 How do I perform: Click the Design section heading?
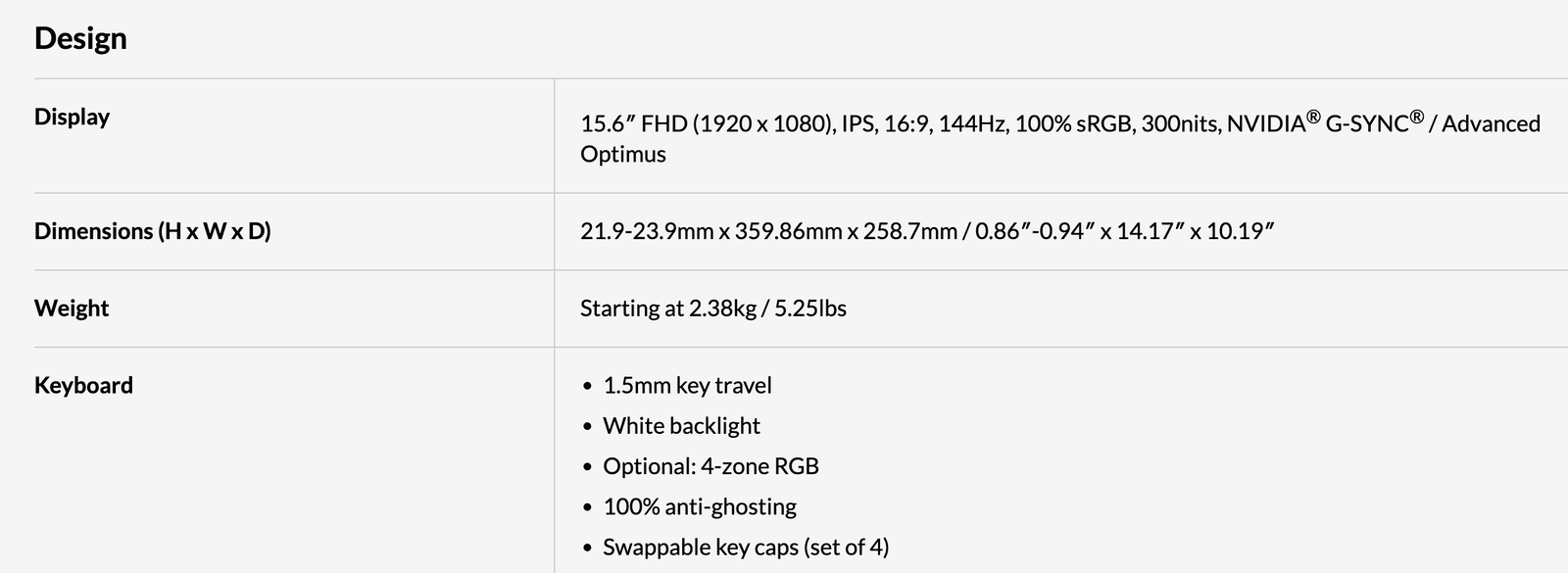[x=80, y=38]
